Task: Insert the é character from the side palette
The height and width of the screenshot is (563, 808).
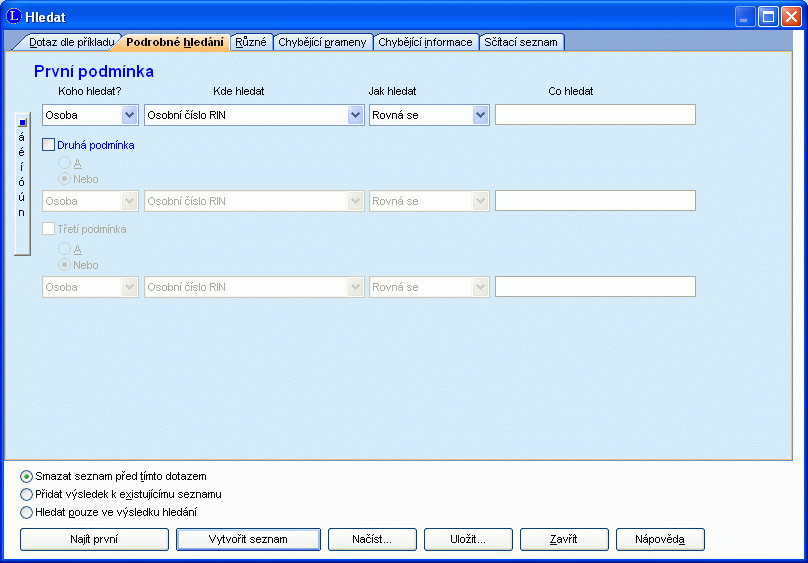Action: coord(22,152)
